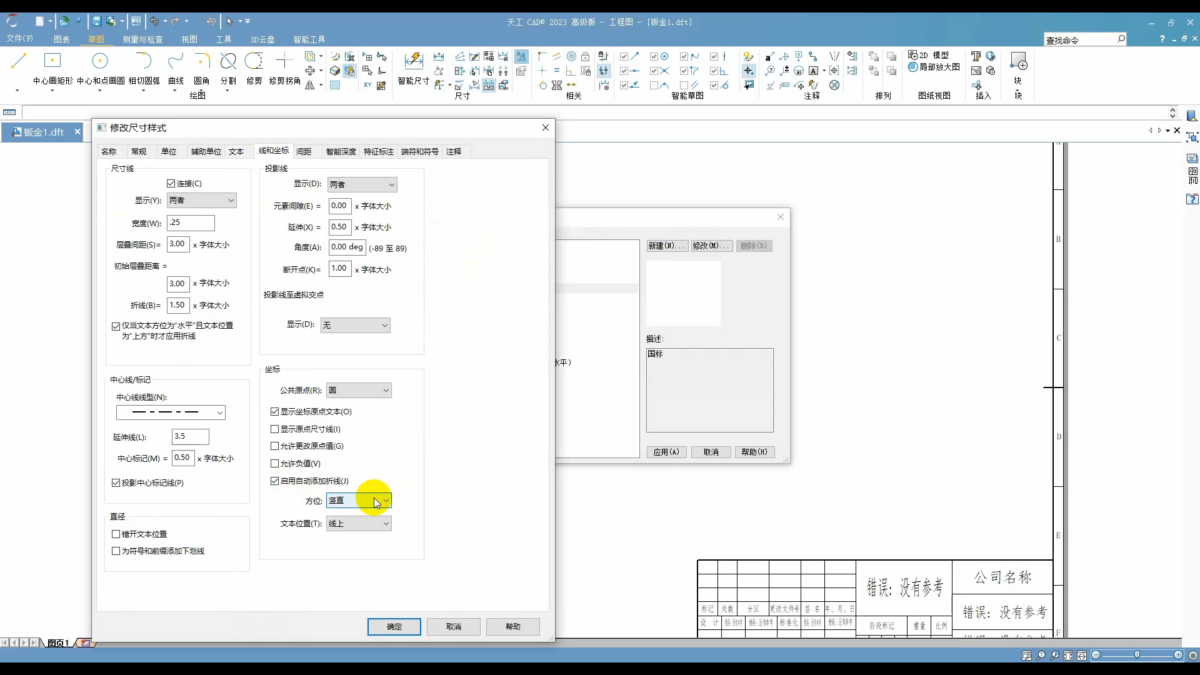Click 修改(M)... in background style dialog

click(x=711, y=246)
